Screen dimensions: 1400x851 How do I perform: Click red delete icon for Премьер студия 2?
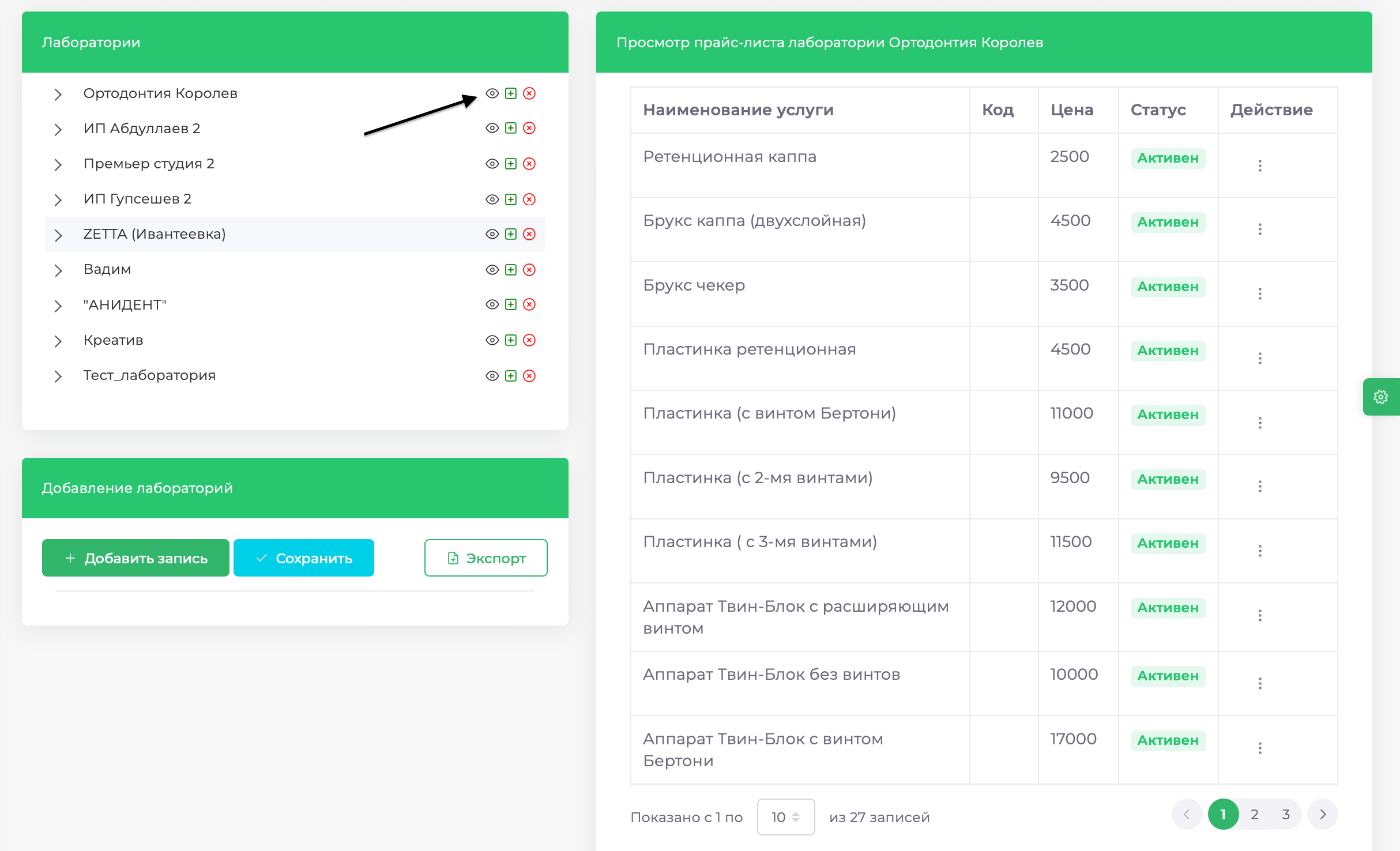point(529,164)
